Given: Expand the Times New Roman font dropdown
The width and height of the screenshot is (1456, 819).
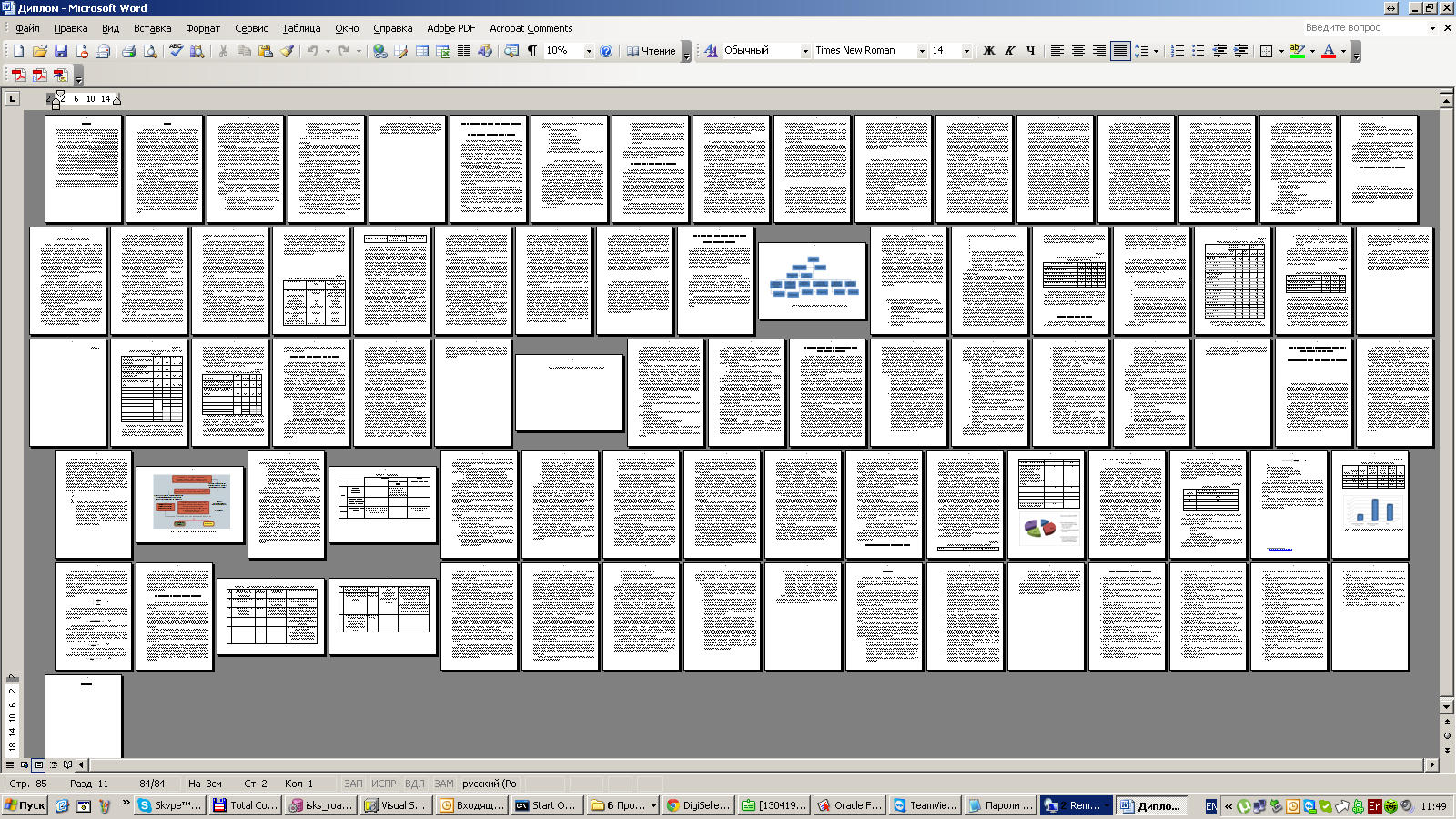Looking at the screenshot, I should [x=922, y=51].
